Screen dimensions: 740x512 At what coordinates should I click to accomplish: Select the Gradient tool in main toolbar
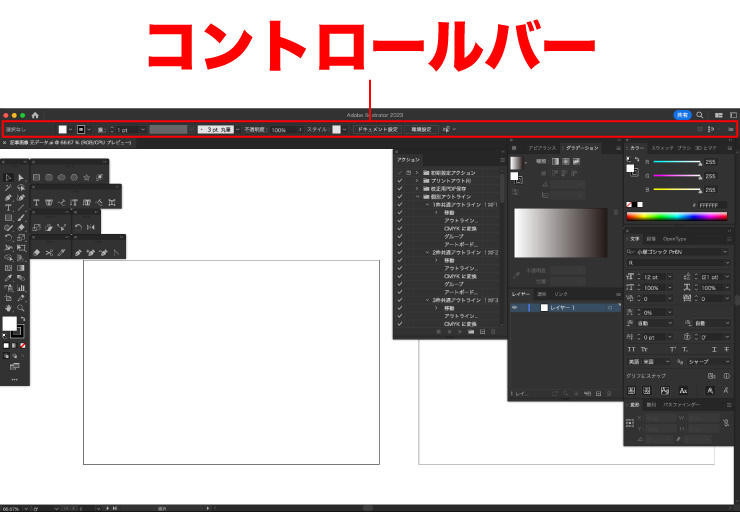[21, 268]
